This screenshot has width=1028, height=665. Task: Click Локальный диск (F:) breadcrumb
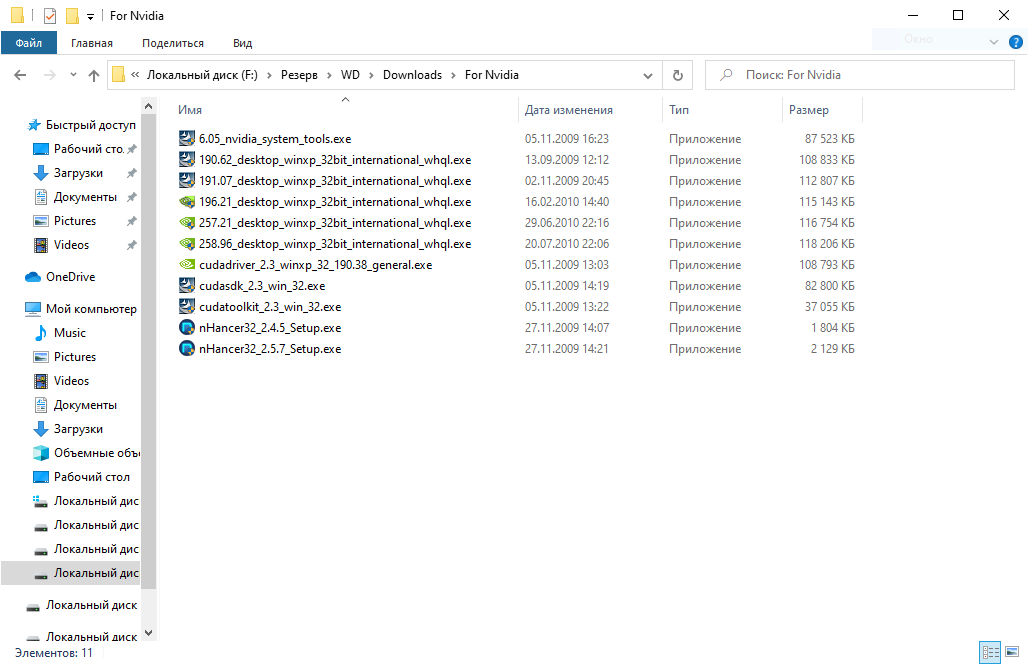coord(202,75)
